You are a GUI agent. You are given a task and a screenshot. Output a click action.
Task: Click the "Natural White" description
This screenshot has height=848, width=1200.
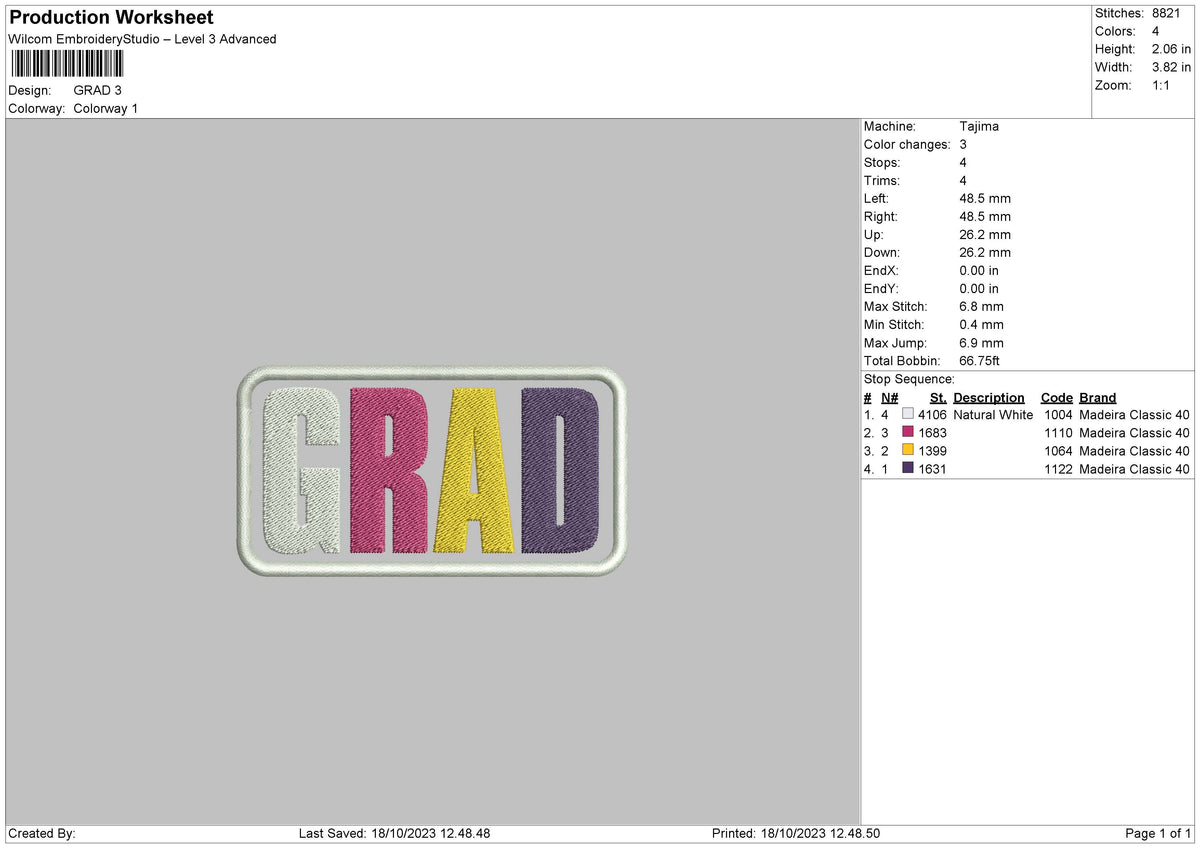993,414
